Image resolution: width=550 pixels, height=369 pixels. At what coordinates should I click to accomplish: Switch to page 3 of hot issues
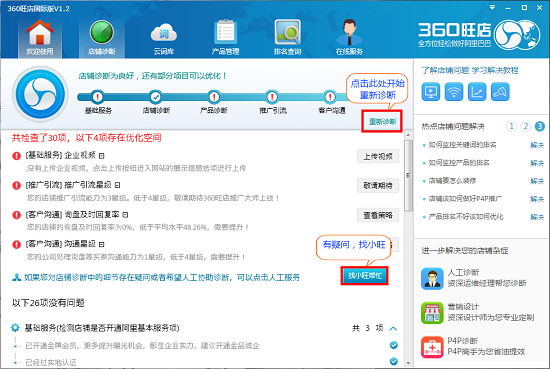[x=540, y=126]
